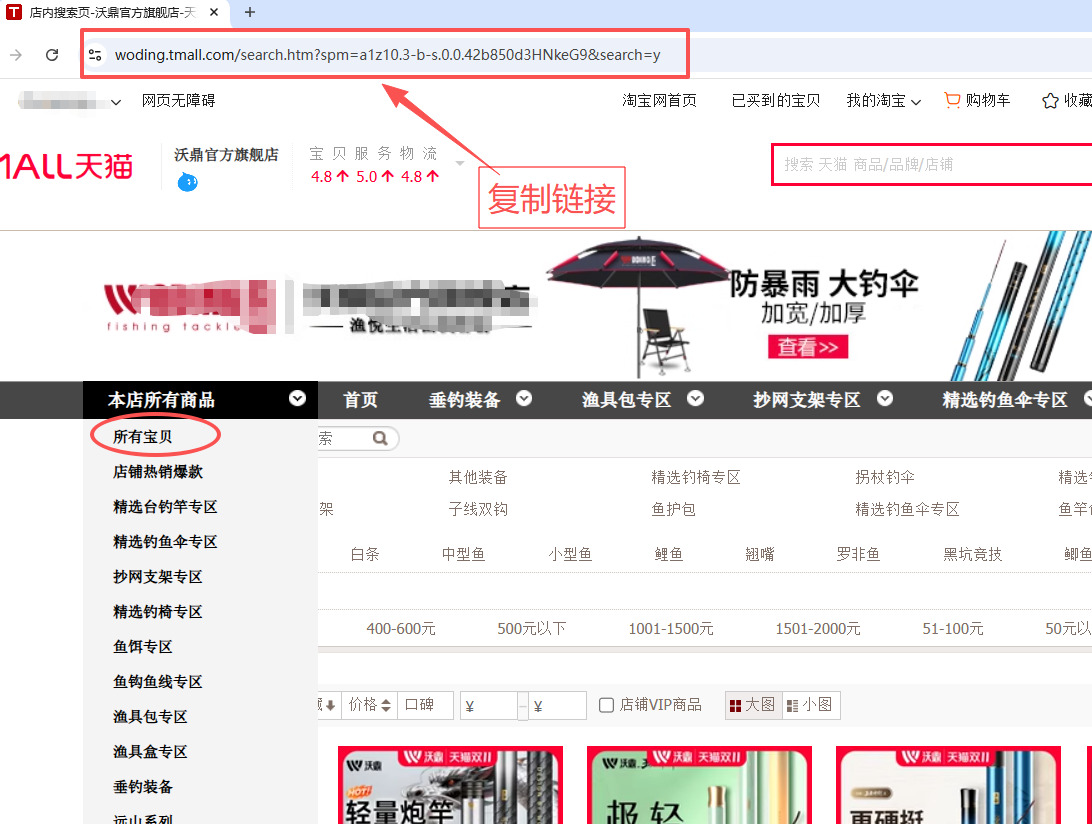Open 网页无障碍 link

coord(178,101)
